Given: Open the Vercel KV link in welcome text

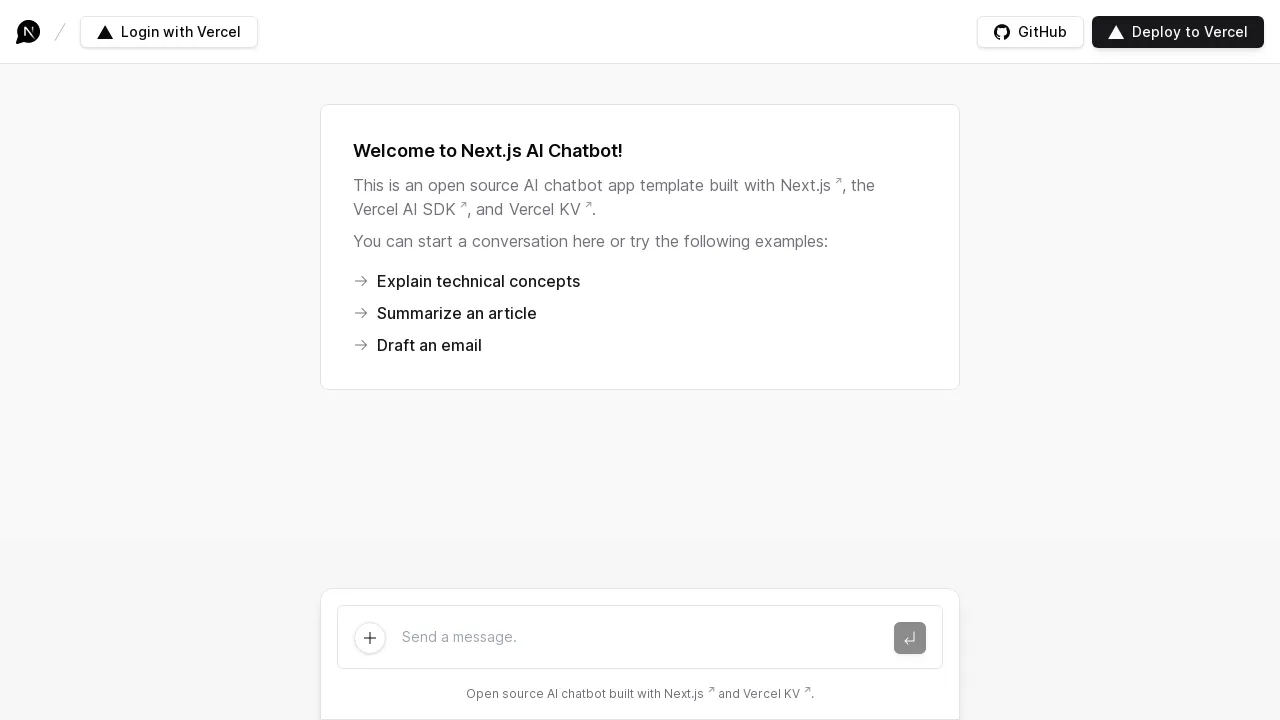Looking at the screenshot, I should tap(544, 209).
